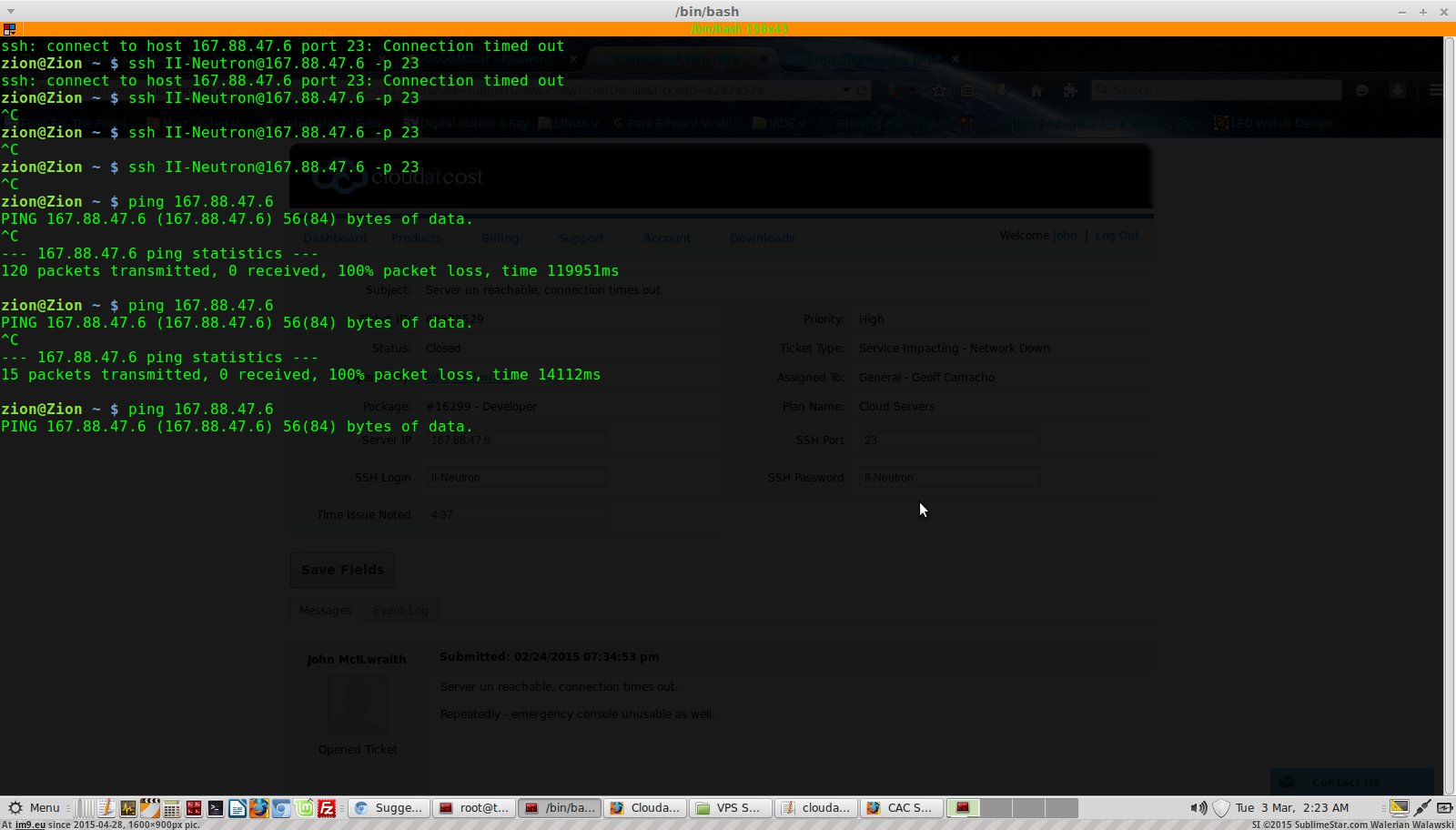Launch FileZilla from the taskbar
Viewport: 1456px width, 830px height.
coord(326,807)
